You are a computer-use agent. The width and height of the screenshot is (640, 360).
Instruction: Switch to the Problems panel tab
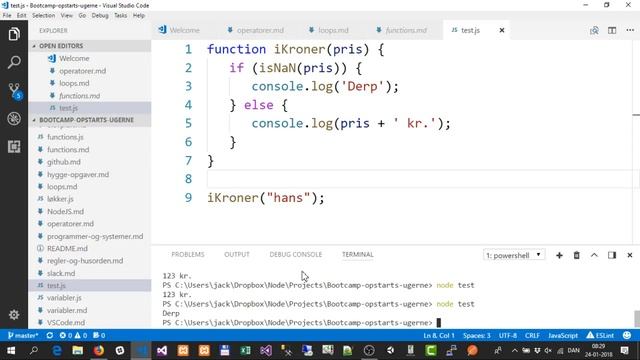point(188,254)
